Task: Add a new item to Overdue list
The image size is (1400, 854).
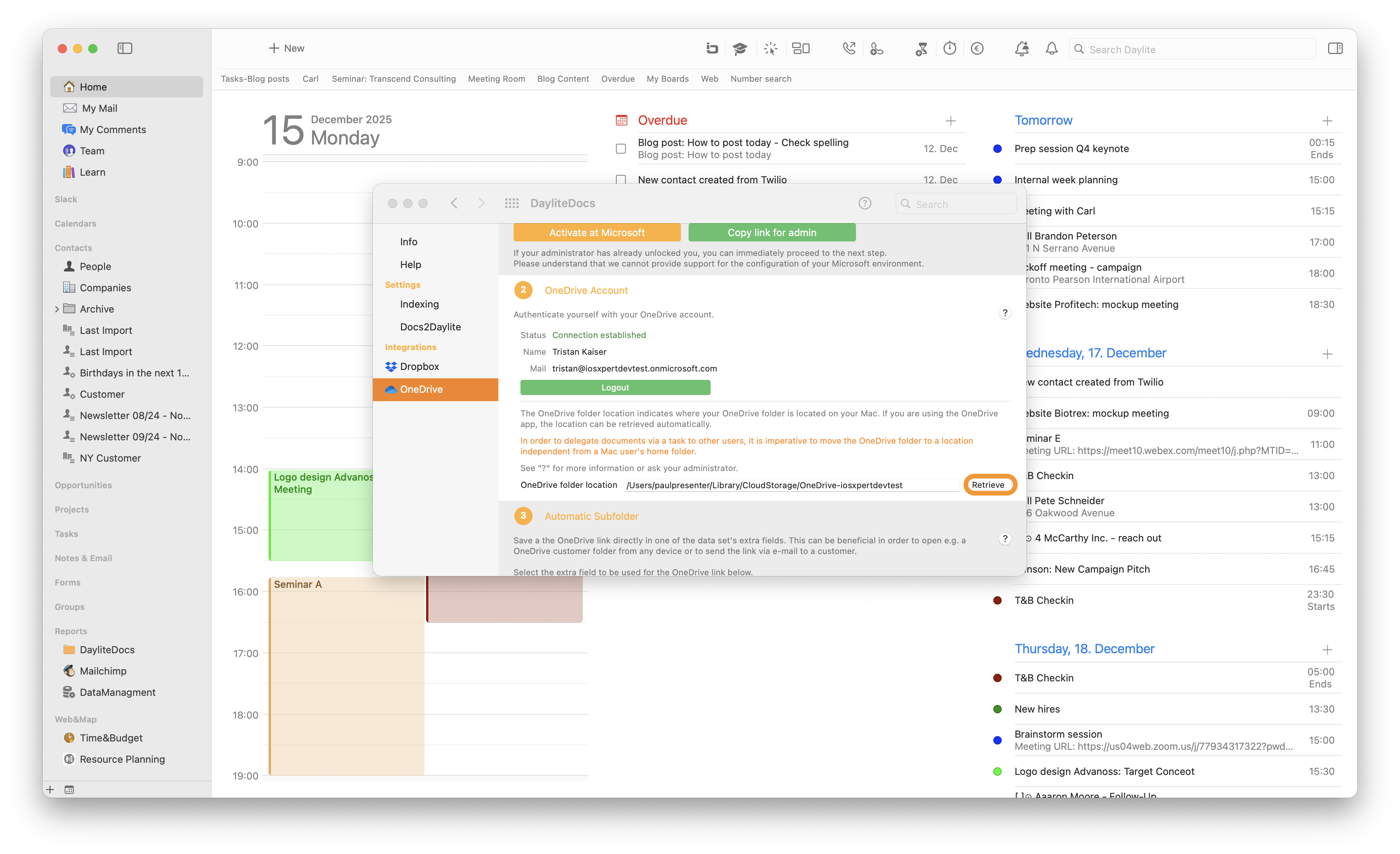Action: coord(951,121)
